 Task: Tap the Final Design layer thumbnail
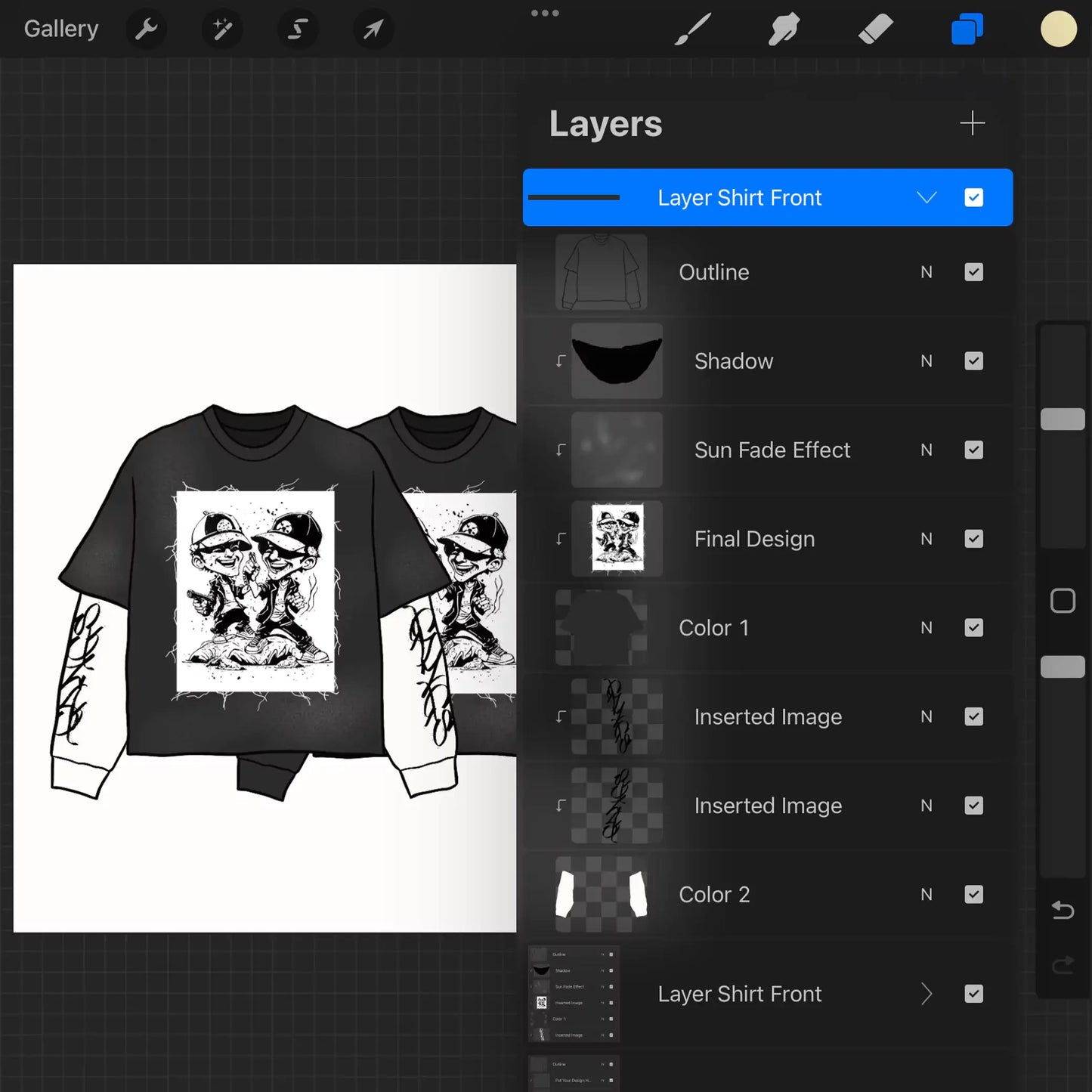pos(617,539)
